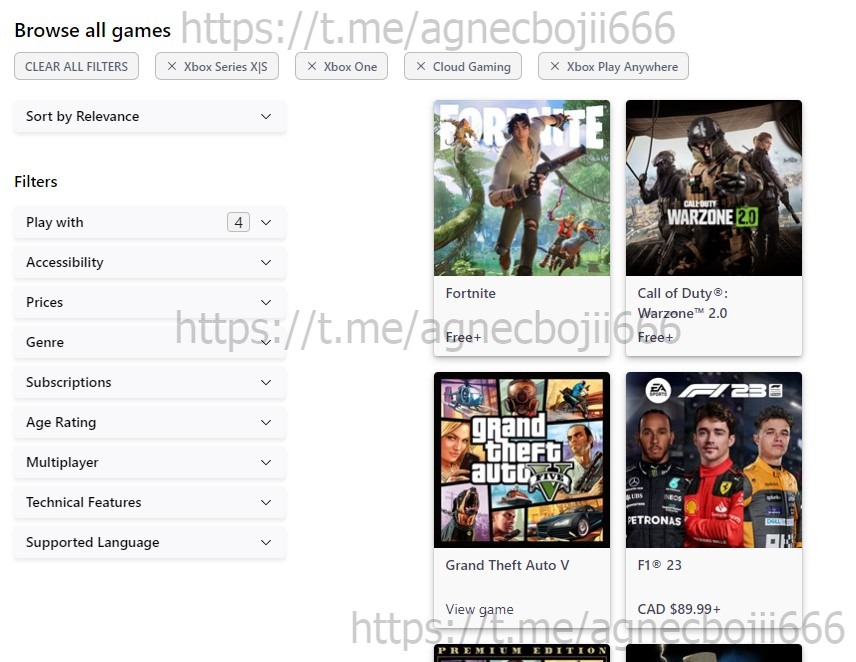Image resolution: width=856 pixels, height=662 pixels.
Task: Click the Free+ price under Fortnite
Action: click(463, 337)
